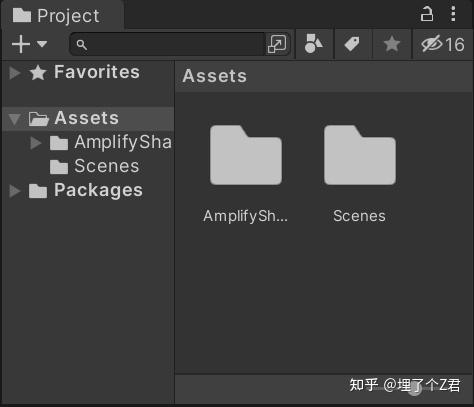Click the open search in window icon

[x=277, y=44]
